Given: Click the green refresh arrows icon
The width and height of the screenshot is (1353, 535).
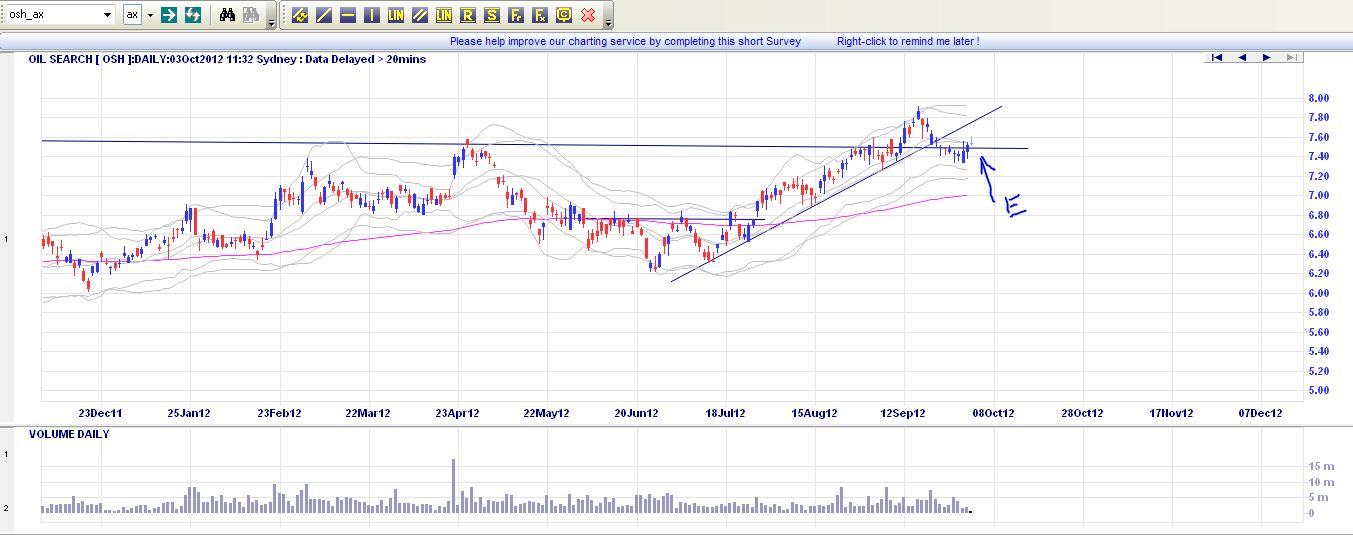Looking at the screenshot, I should pyautogui.click(x=193, y=15).
